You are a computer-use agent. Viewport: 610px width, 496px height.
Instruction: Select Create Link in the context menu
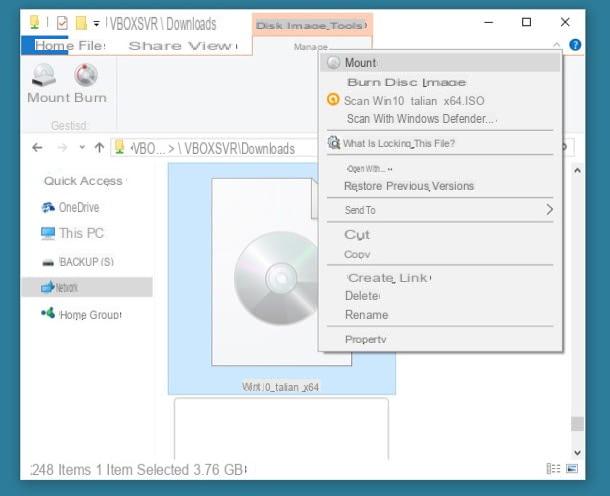click(440, 278)
